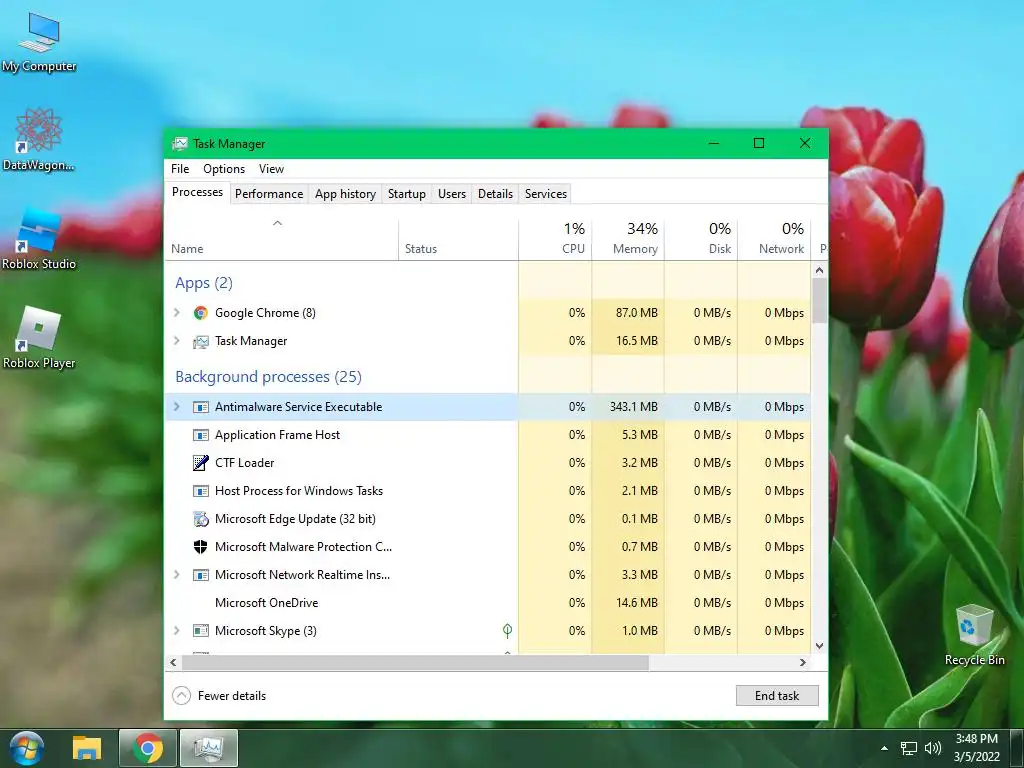Select the DataWagon desktop shortcut
Viewport: 1024px width, 768px height.
tap(39, 139)
